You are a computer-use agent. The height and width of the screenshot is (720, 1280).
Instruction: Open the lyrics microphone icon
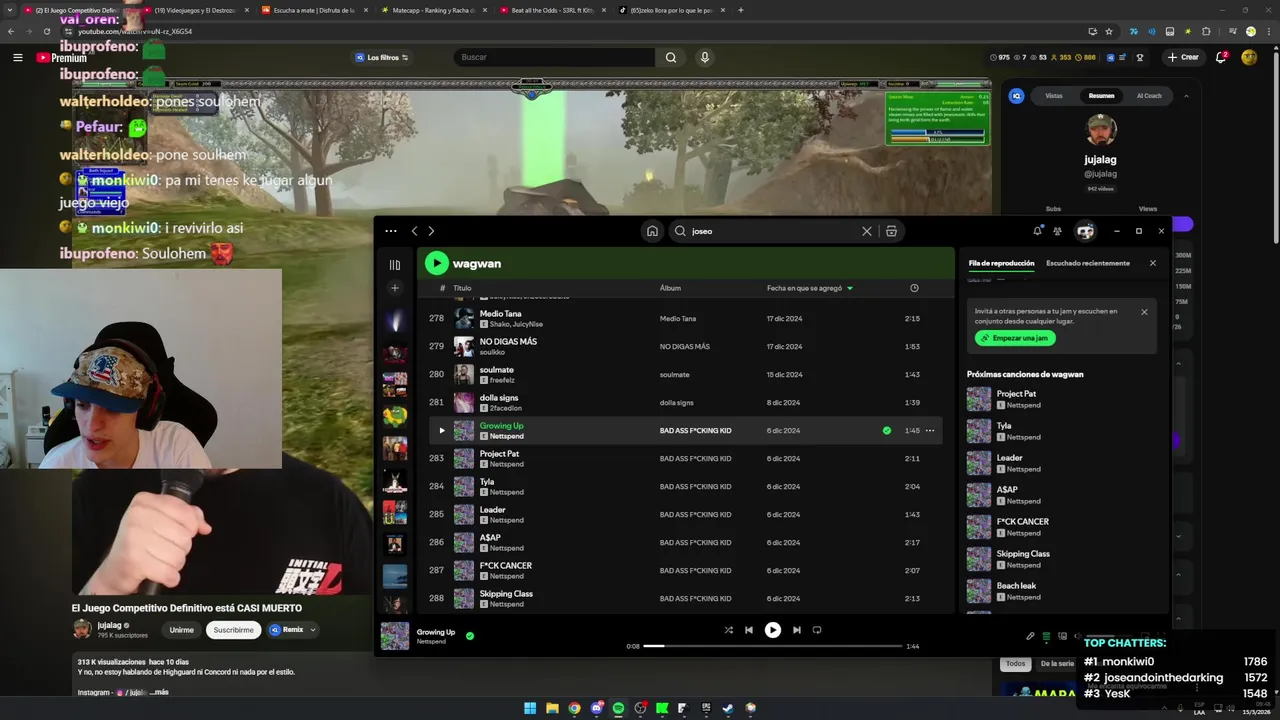click(x=1030, y=636)
